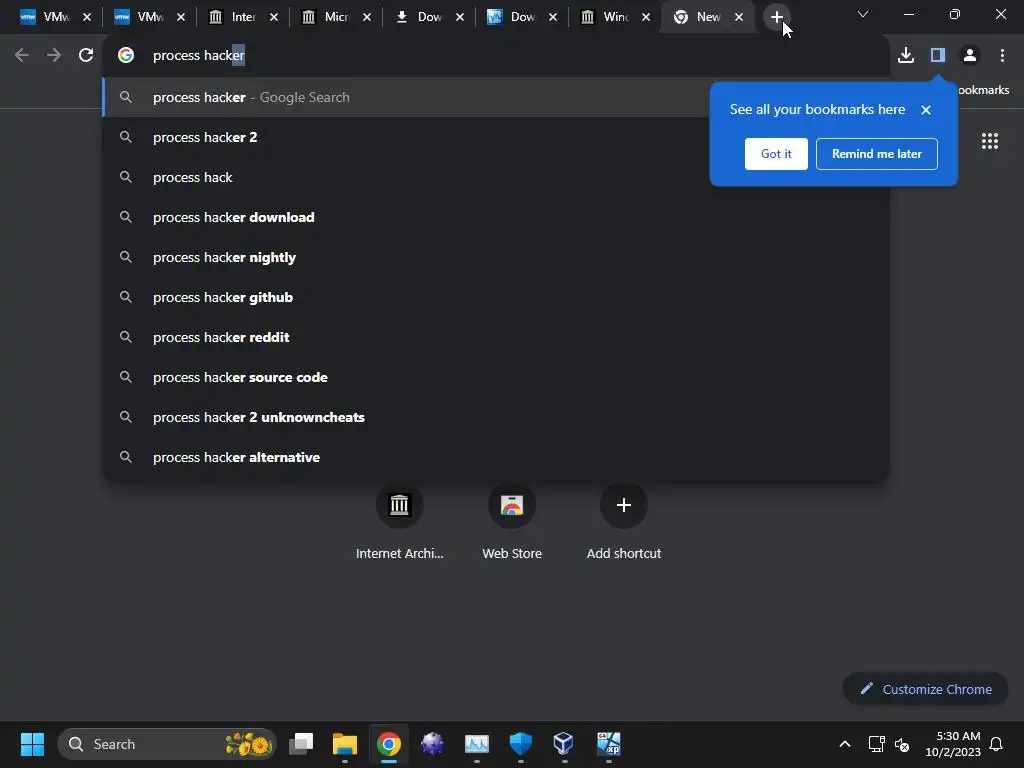Click Chrome icon on taskbar
Screen dimensions: 1024x768
(x=389, y=744)
